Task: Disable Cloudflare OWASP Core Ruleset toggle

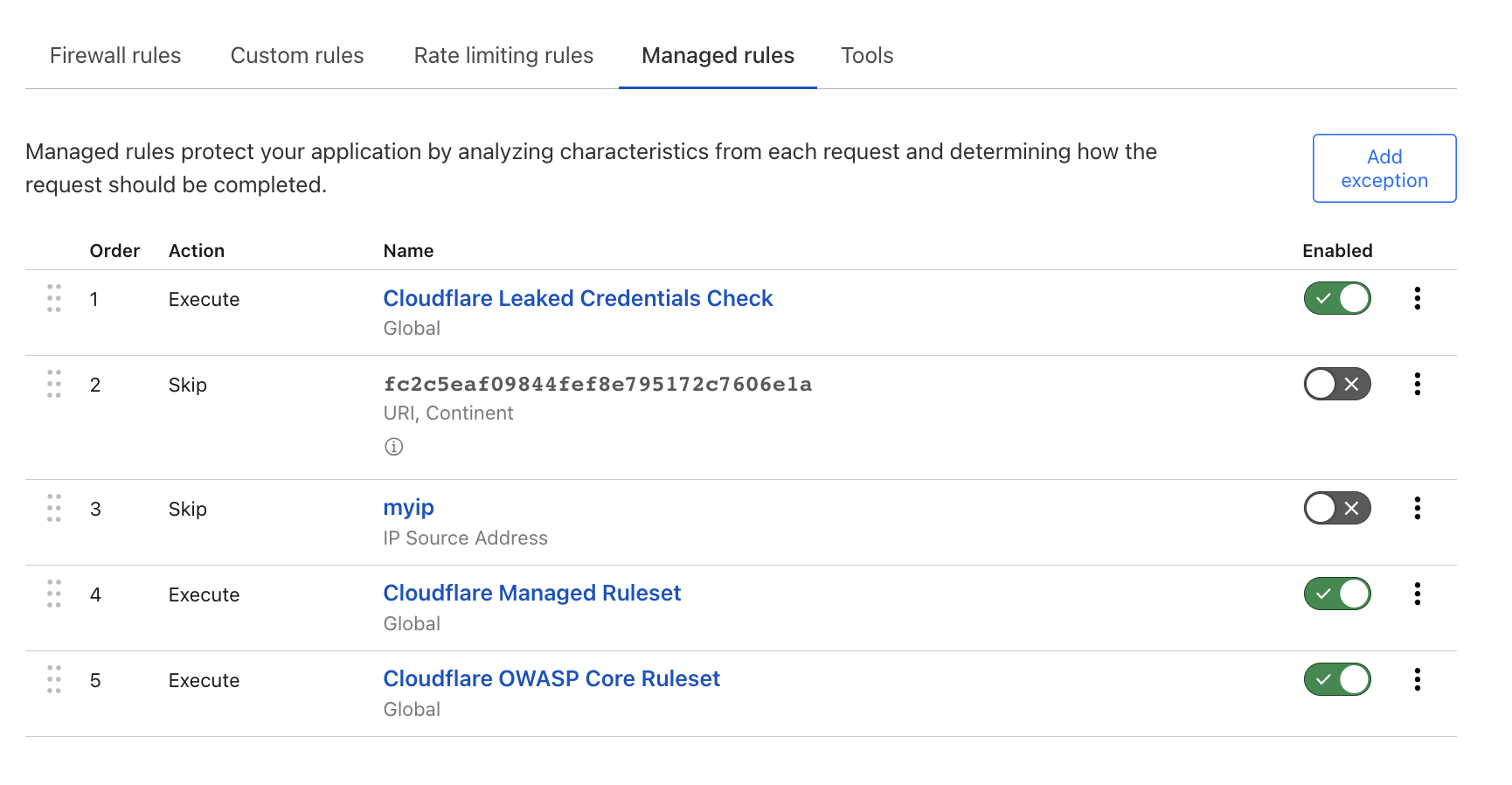Action: pos(1337,679)
